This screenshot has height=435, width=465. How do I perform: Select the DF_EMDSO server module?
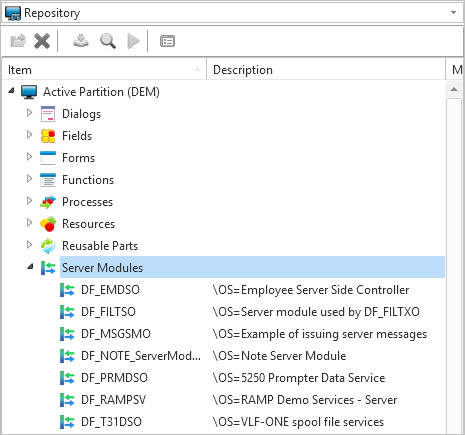(x=110, y=290)
